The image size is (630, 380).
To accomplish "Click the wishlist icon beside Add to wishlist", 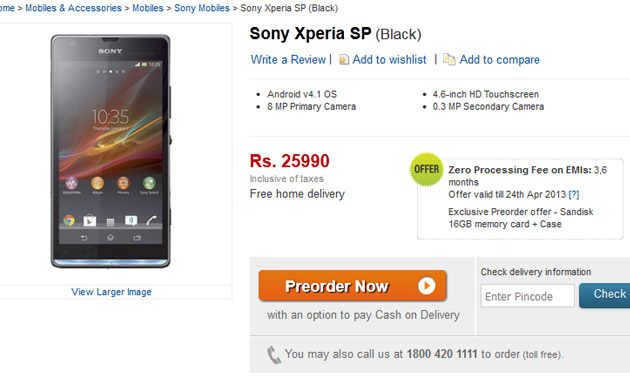I will [344, 59].
